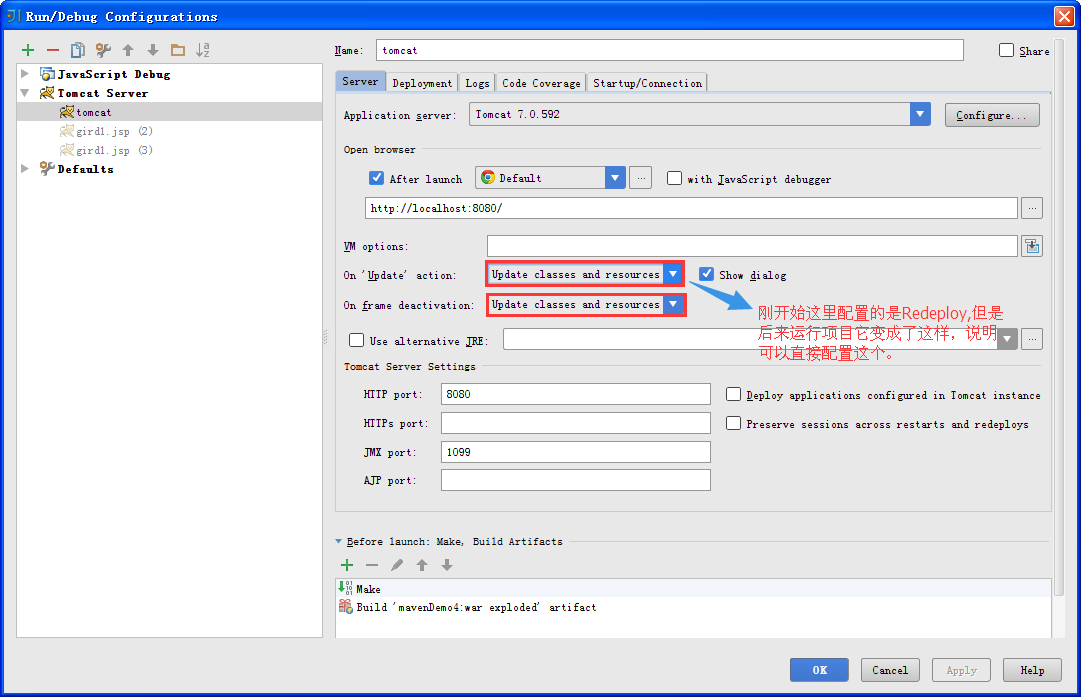The height and width of the screenshot is (697, 1081).
Task: Uncheck After launch option
Action: (x=376, y=178)
